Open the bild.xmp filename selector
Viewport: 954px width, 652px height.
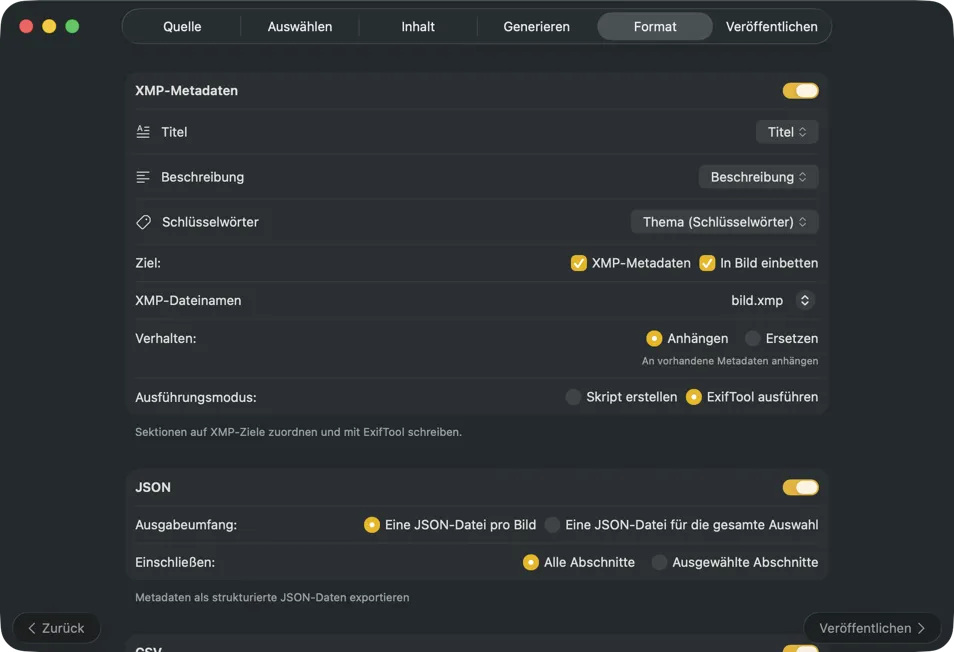804,300
